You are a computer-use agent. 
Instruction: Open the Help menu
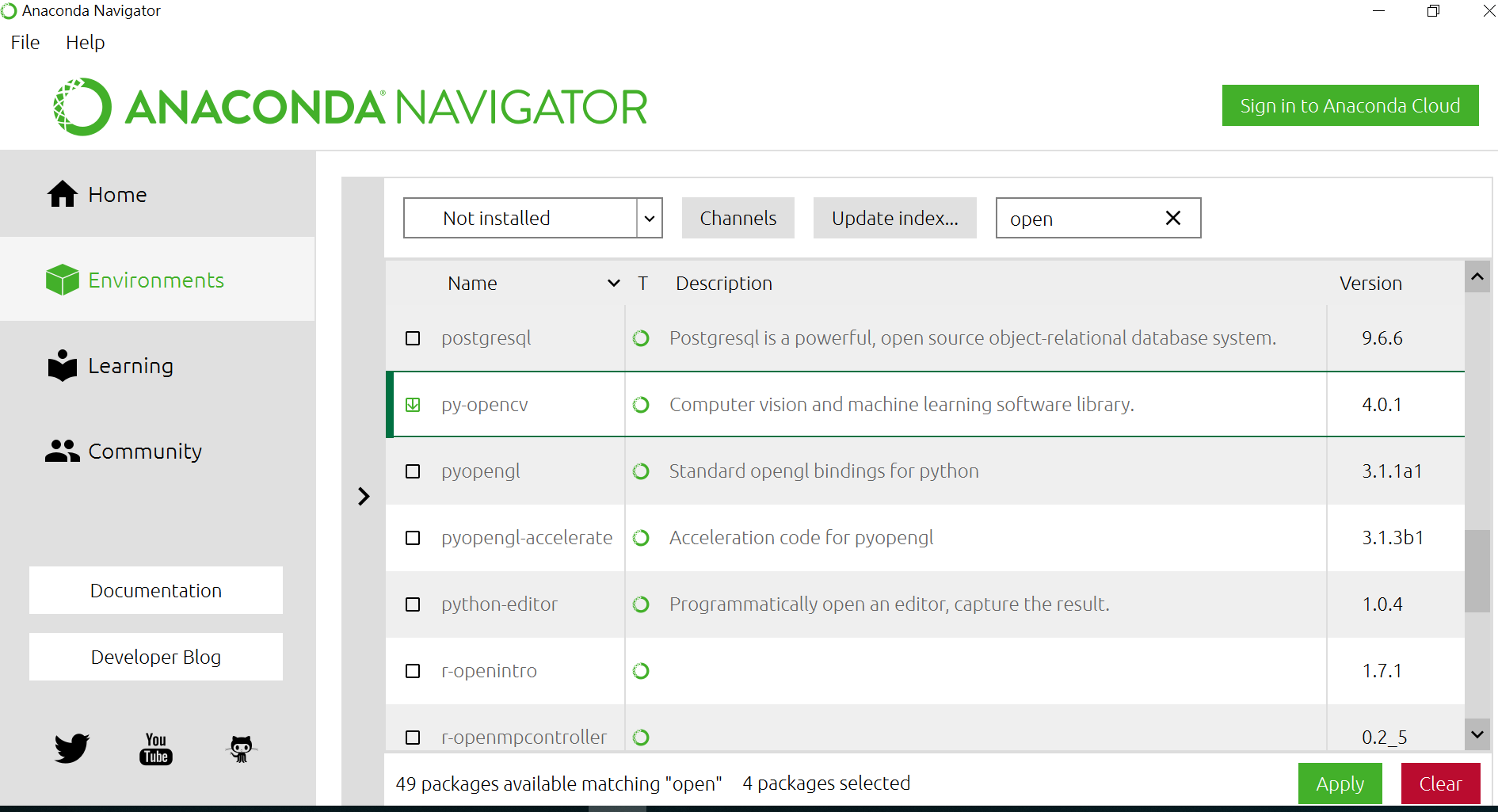click(x=85, y=43)
